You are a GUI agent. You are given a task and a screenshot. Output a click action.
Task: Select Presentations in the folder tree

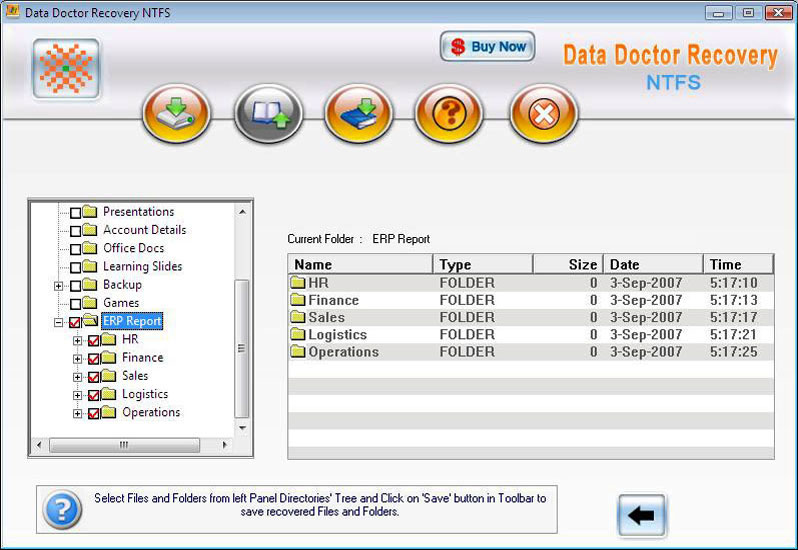[138, 212]
